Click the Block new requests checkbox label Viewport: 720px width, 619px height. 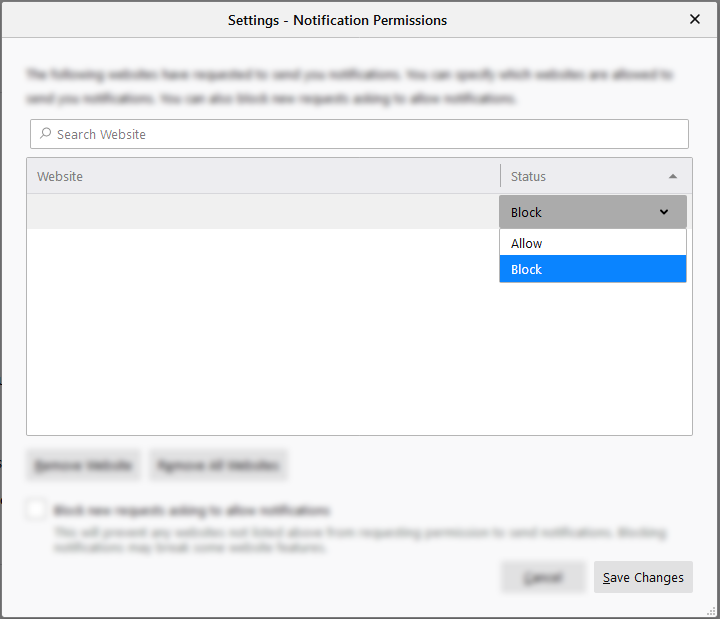[191, 510]
